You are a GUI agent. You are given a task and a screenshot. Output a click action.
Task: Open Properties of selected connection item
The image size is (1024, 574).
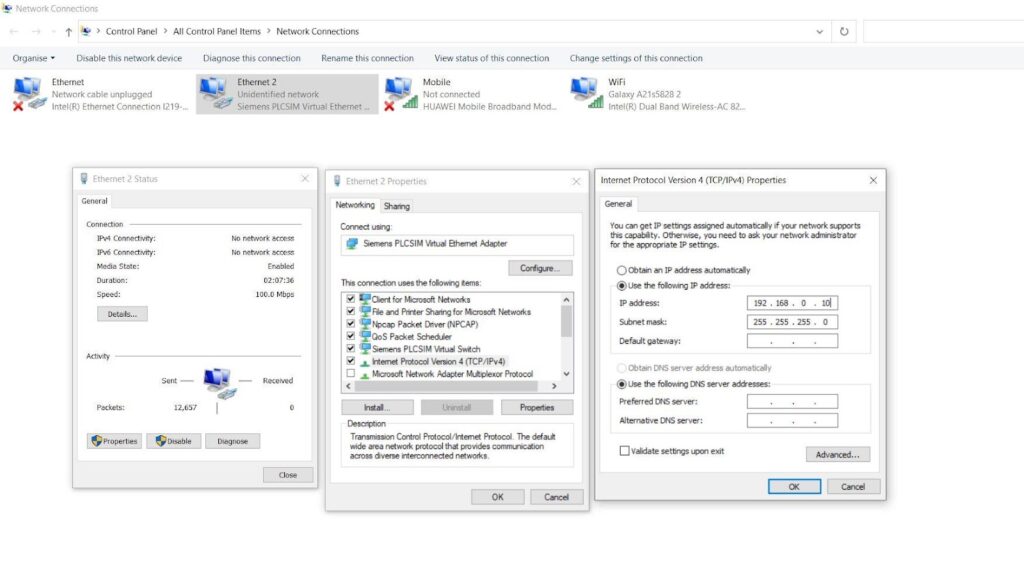pyautogui.click(x=537, y=407)
